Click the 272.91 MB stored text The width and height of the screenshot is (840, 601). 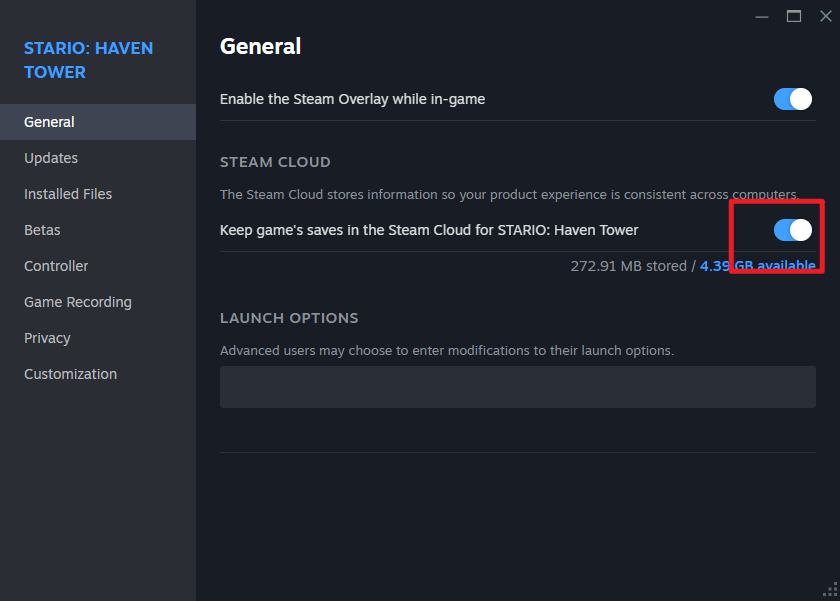(x=627, y=266)
